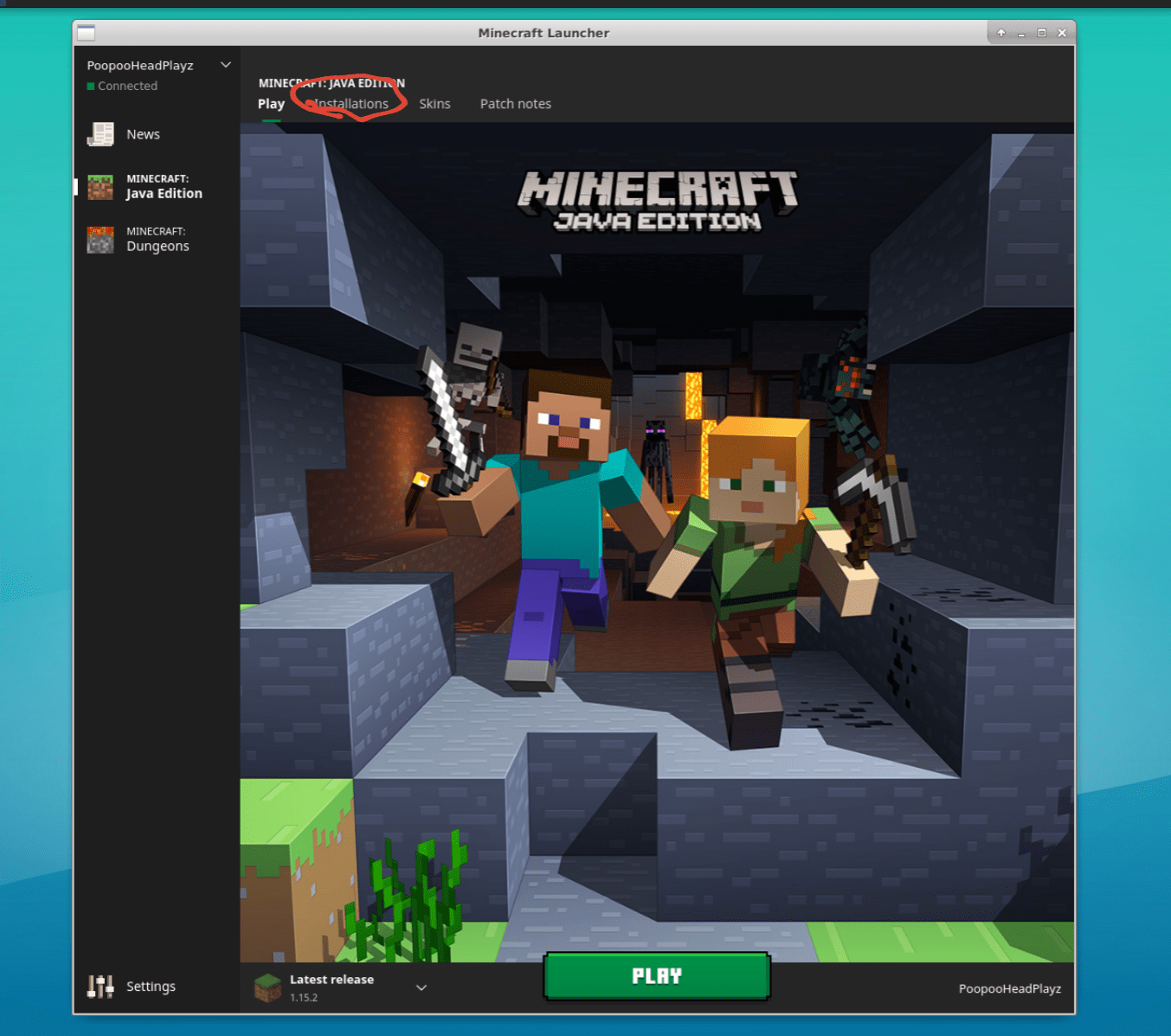Viewport: 1171px width, 1036px height.
Task: Expand the PoopooHeadPlayz account chevron
Action: (226, 65)
